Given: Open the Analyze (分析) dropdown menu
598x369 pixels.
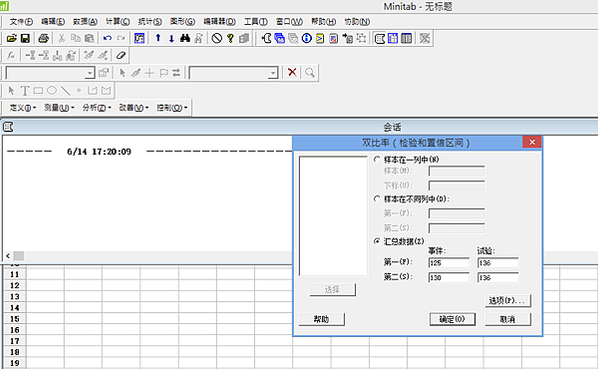Looking at the screenshot, I should pyautogui.click(x=97, y=108).
